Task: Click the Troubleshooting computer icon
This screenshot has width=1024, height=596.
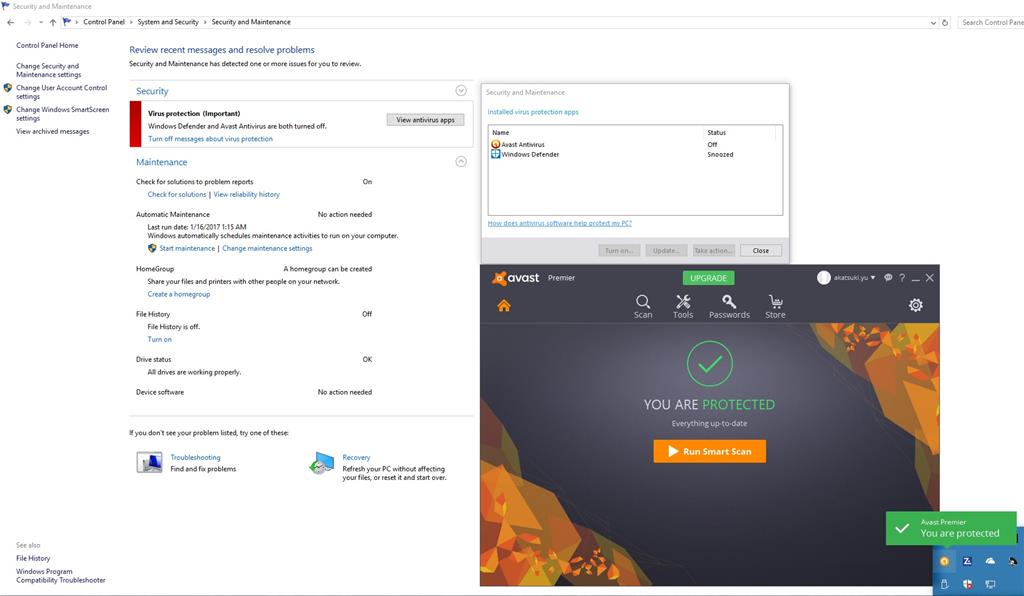Action: (x=150, y=462)
